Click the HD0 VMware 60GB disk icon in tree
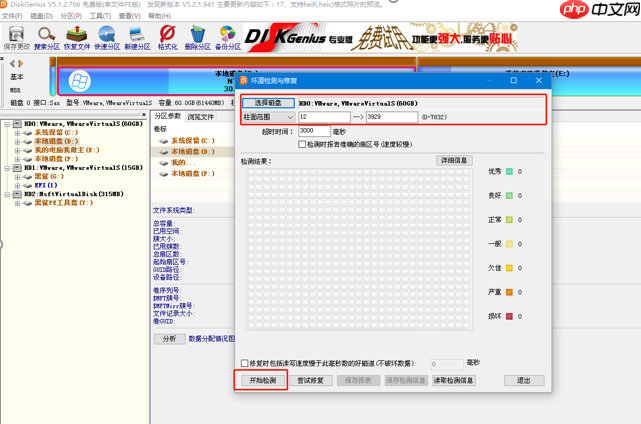Viewport: 641px width, 424px height. pyautogui.click(x=17, y=123)
